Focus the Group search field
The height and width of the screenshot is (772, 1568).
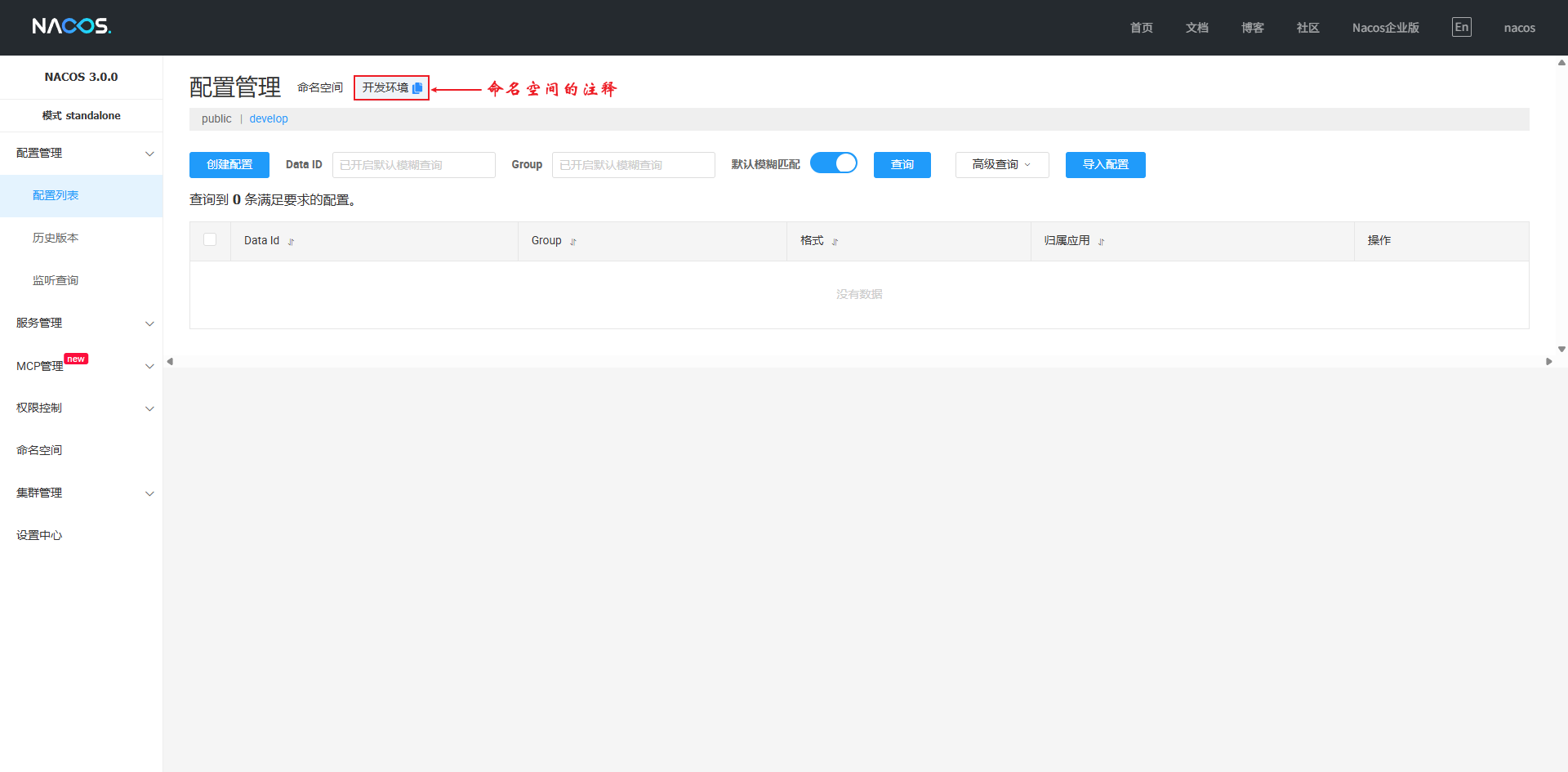pos(634,165)
